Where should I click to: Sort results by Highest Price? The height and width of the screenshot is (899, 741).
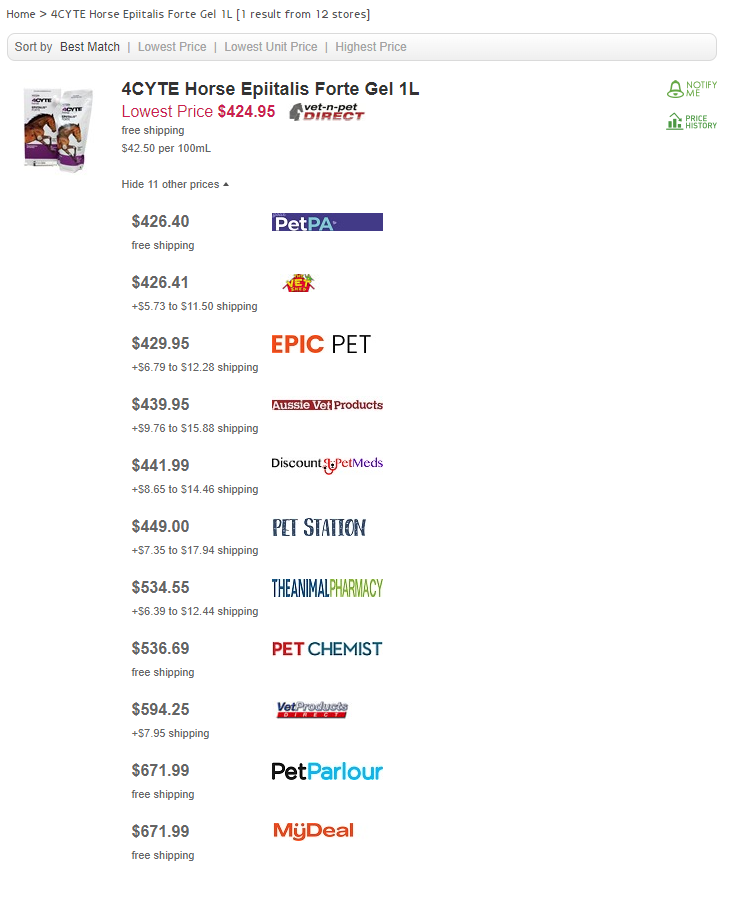tap(371, 47)
